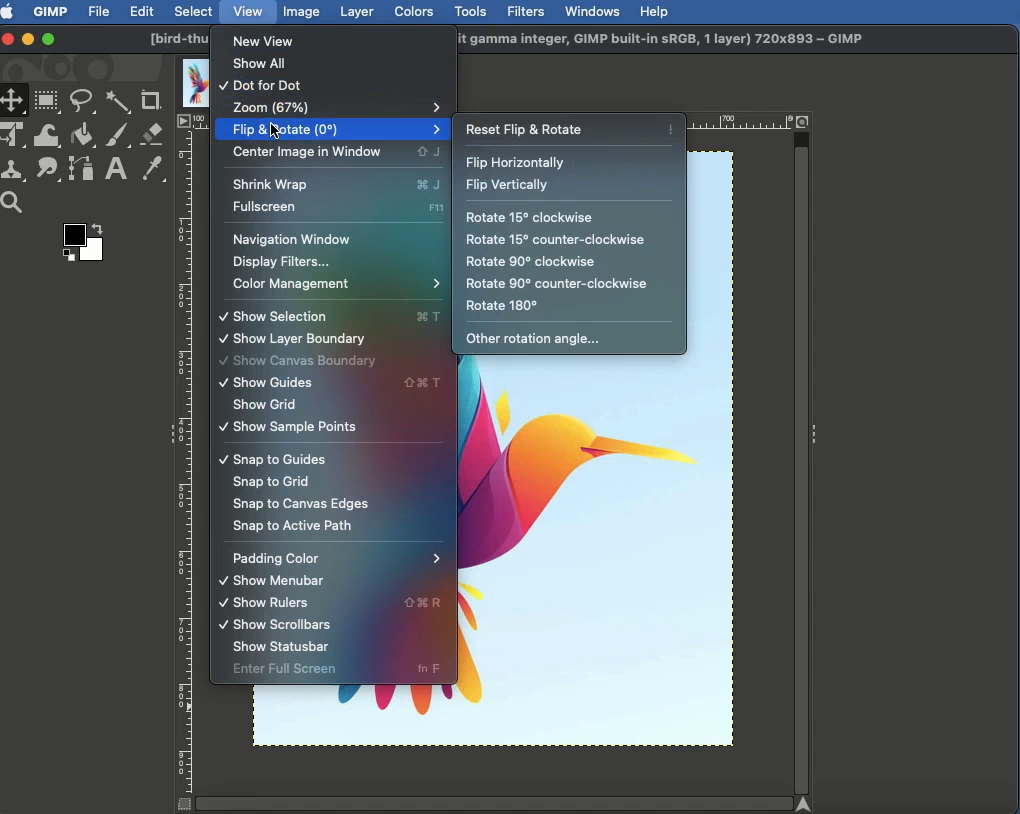
Task: Enable Snap to Grid
Action: click(x=271, y=483)
